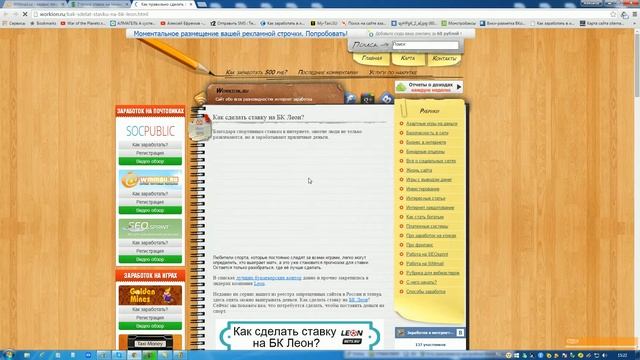Click the Windows Start button
The height and width of the screenshot is (360, 640).
[x=8, y=355]
